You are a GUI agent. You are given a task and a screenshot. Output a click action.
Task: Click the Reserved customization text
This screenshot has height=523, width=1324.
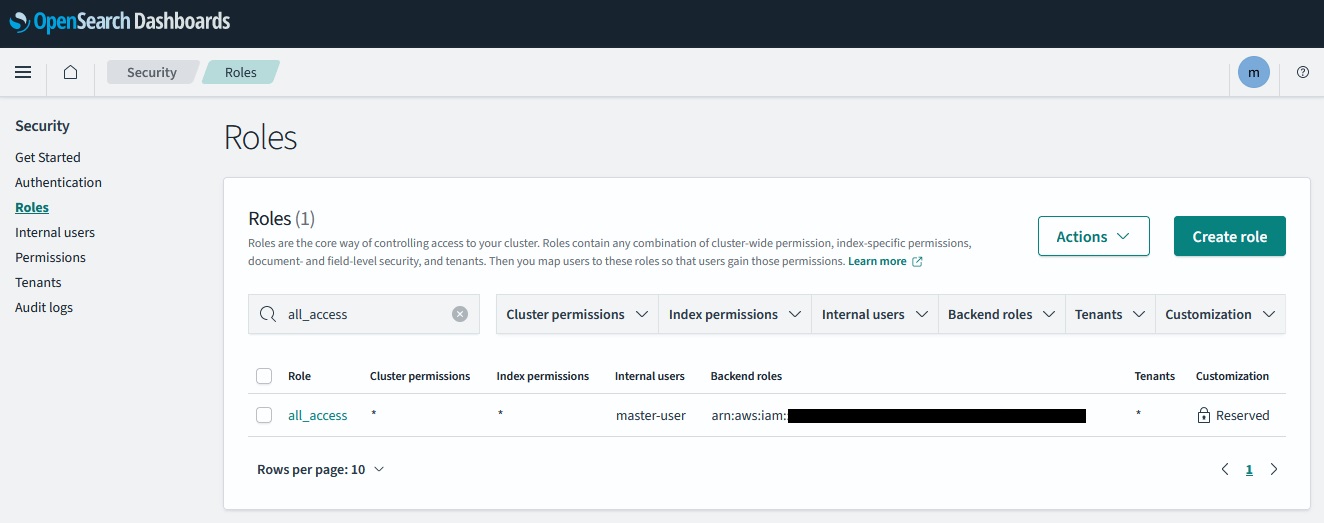click(x=1243, y=415)
